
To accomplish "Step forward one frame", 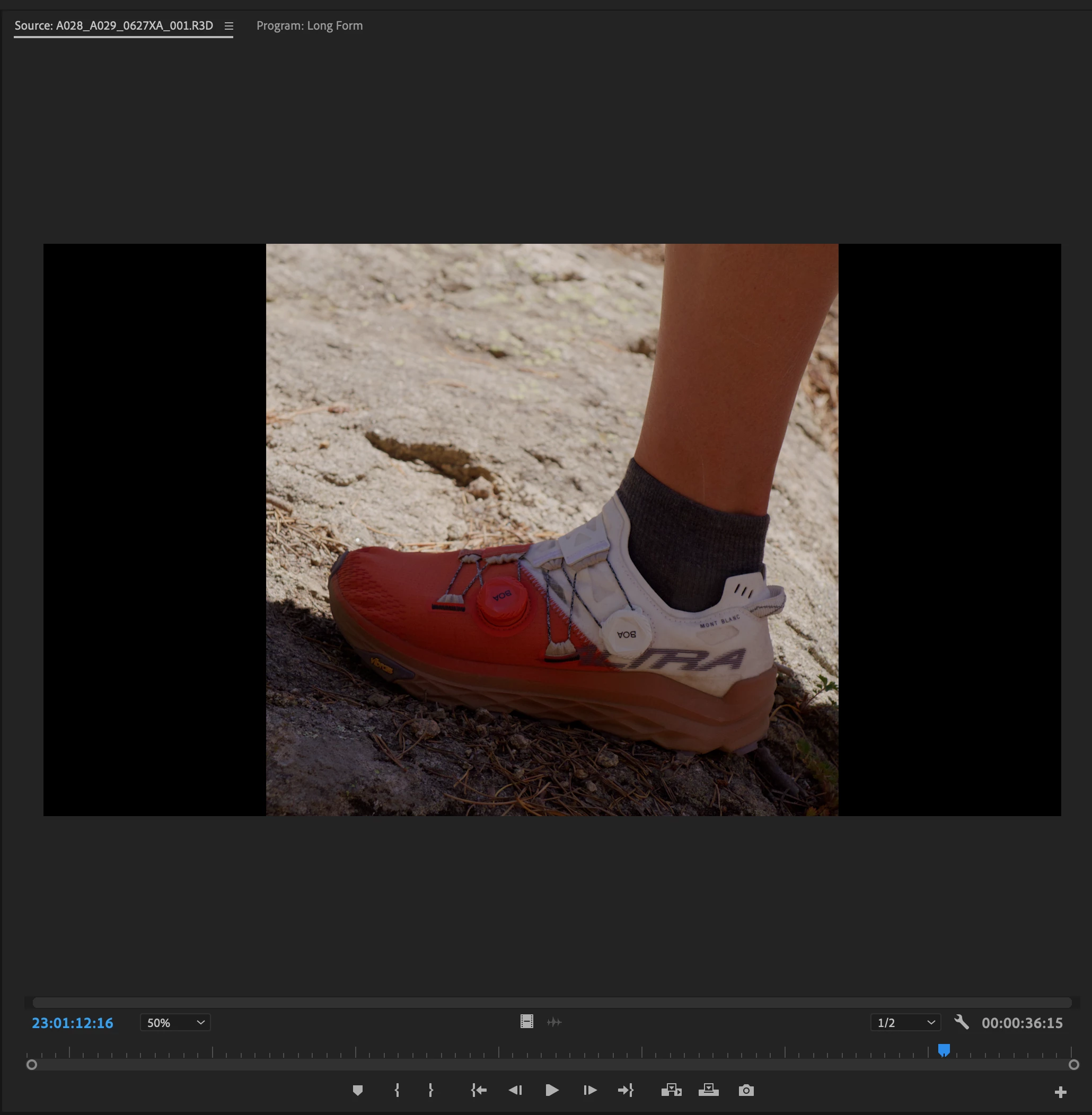I will coord(589,1090).
